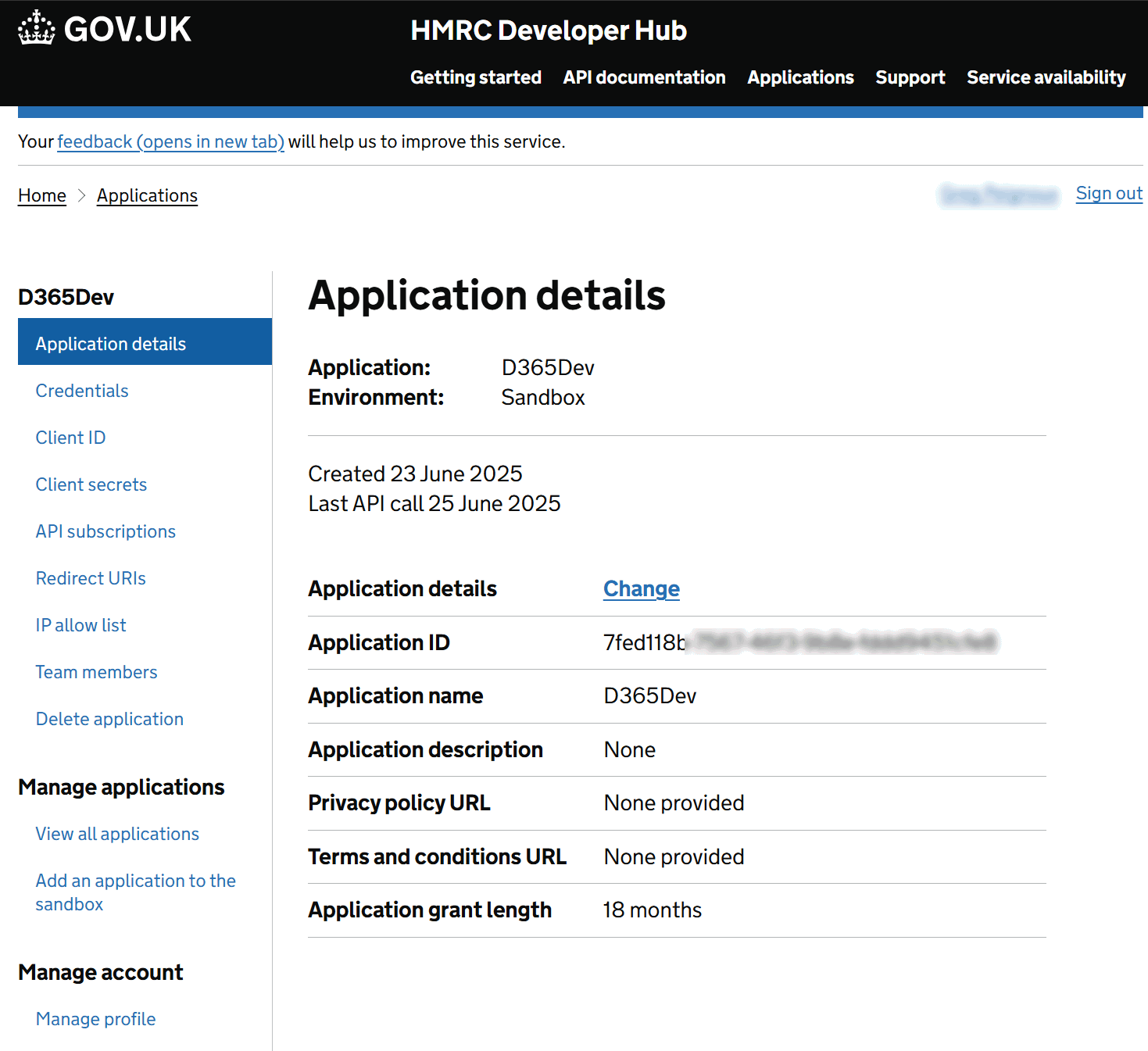Add an application to the sandbox
Screen dimensions: 1148x1051
point(135,892)
